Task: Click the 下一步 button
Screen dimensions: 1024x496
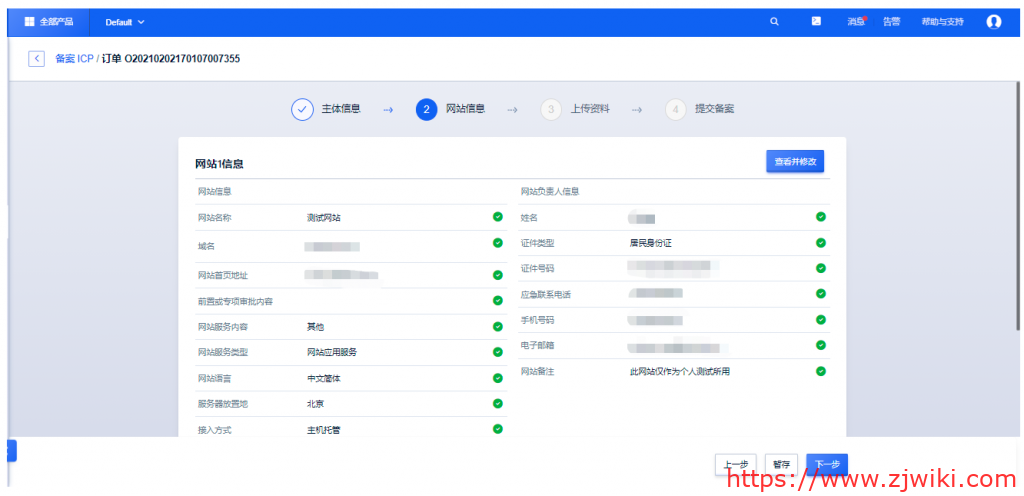Action: 827,465
